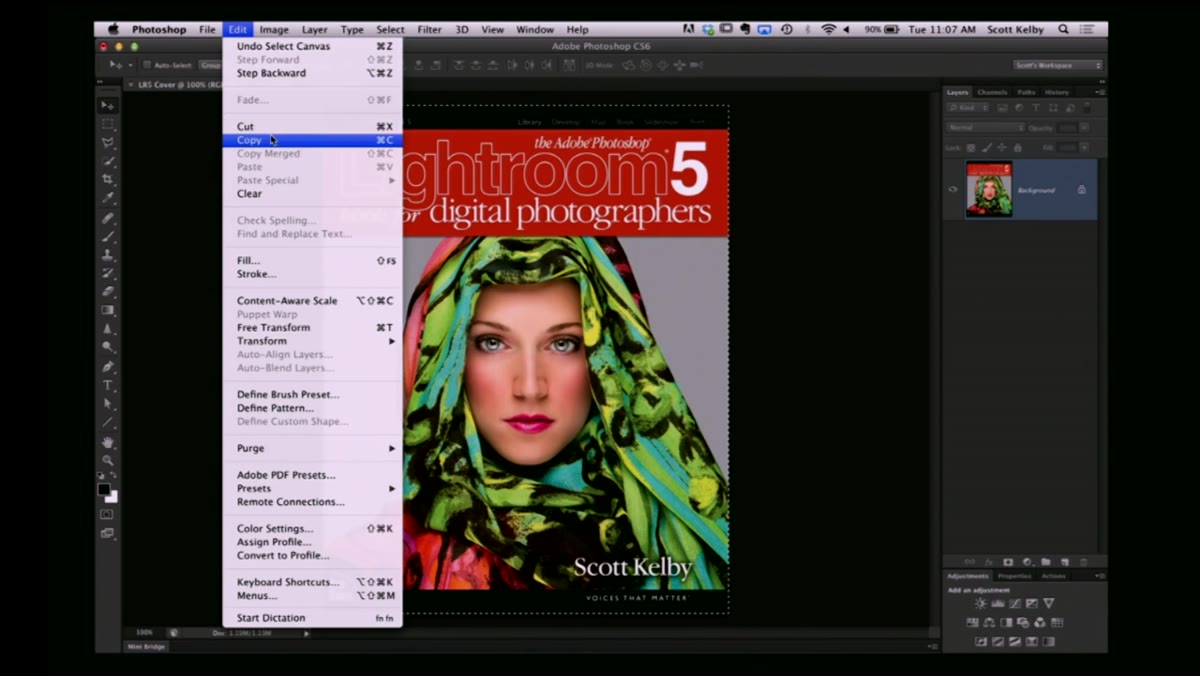Open the Keyboard Shortcuts dialog
The height and width of the screenshot is (676, 1200).
[312, 582]
